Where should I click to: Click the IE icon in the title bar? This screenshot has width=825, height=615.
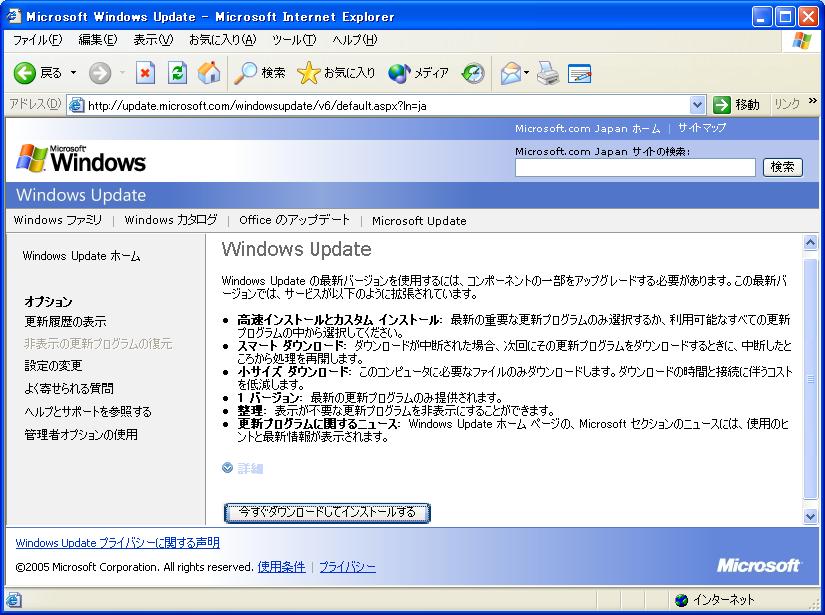[14, 16]
